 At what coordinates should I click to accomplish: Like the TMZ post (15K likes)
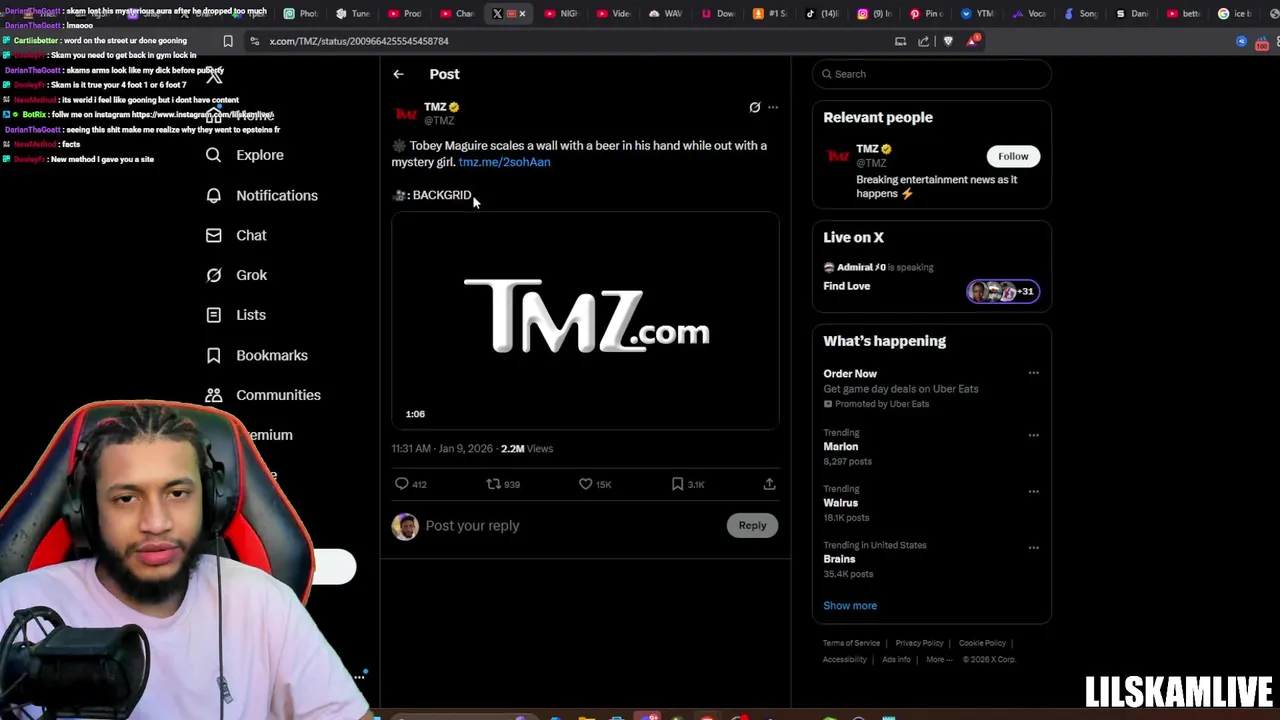pos(586,484)
